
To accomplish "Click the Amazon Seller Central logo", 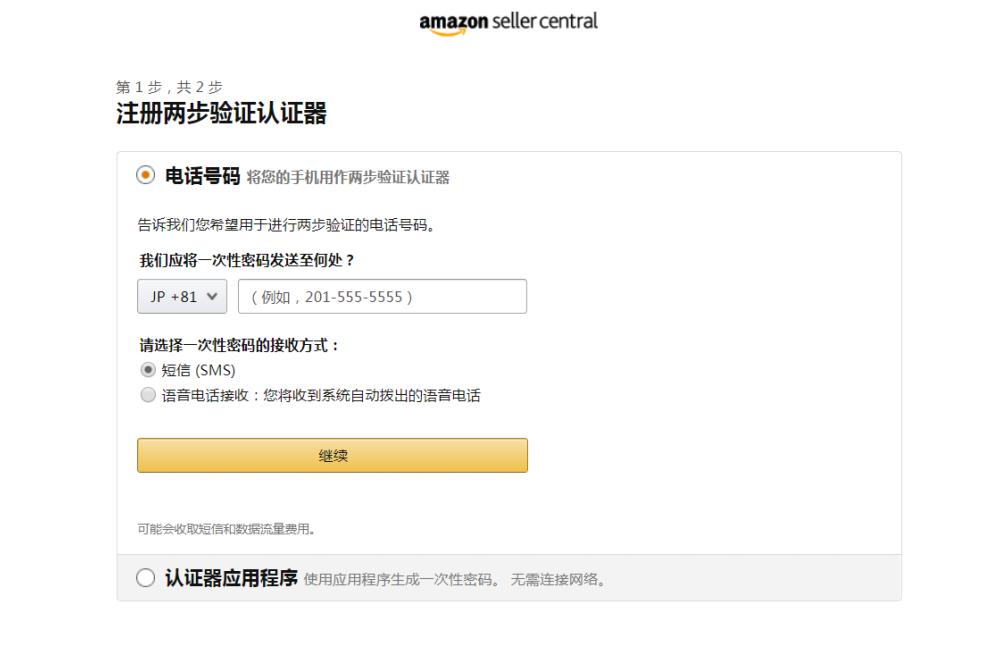I will (509, 22).
